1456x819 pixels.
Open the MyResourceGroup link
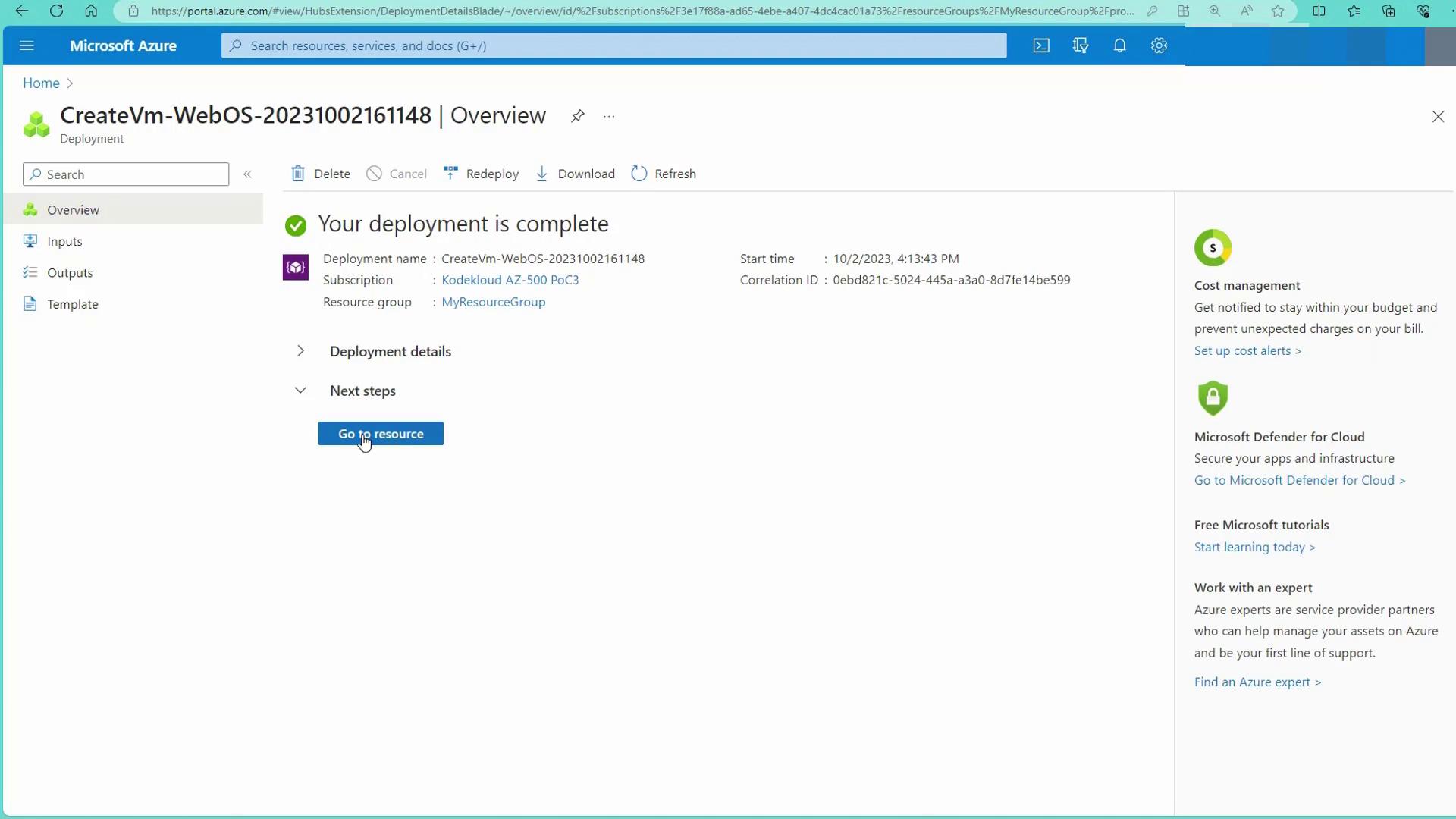pos(493,302)
